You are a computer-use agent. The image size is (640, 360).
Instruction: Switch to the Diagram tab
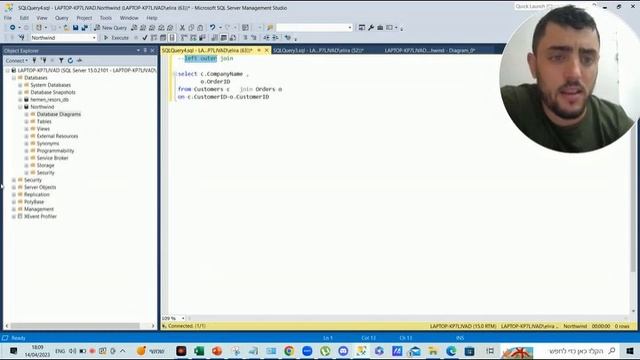[430, 50]
